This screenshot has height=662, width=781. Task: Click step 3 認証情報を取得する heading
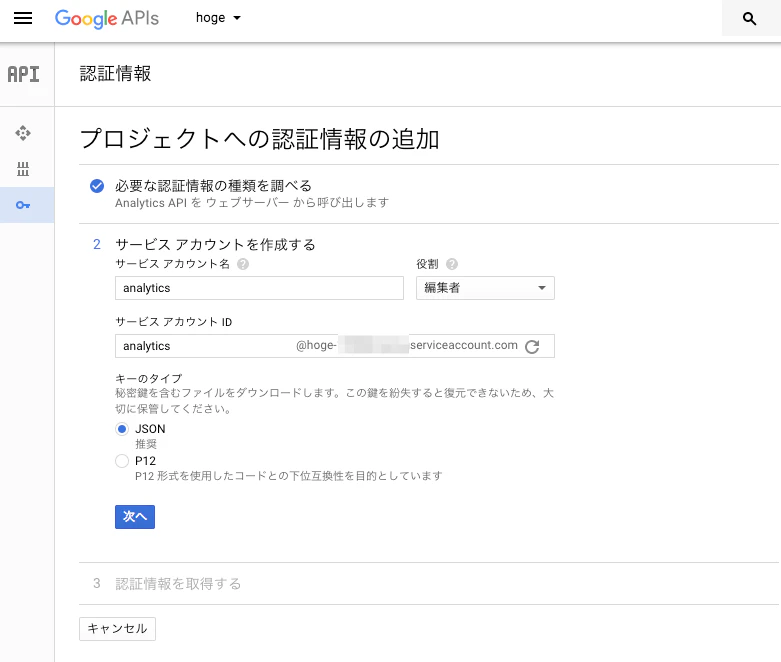click(x=178, y=583)
